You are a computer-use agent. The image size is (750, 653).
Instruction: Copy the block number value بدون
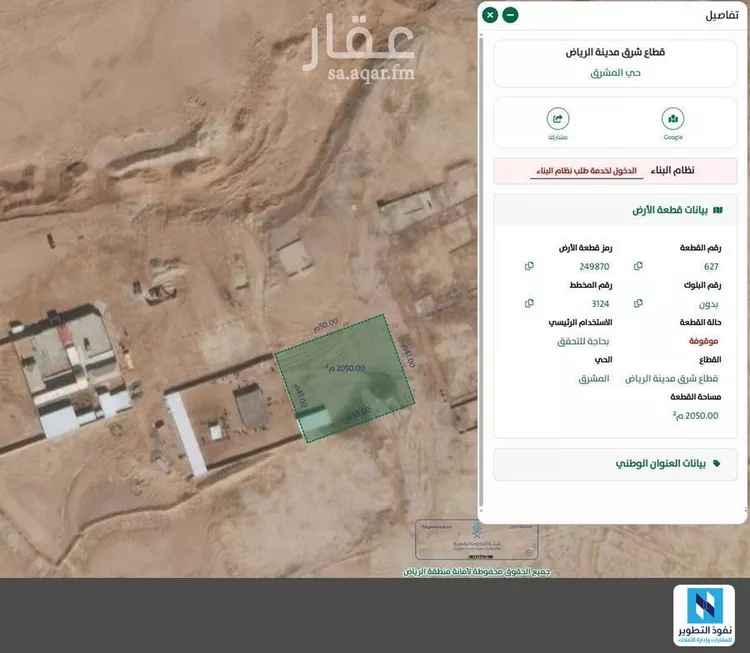click(x=638, y=303)
